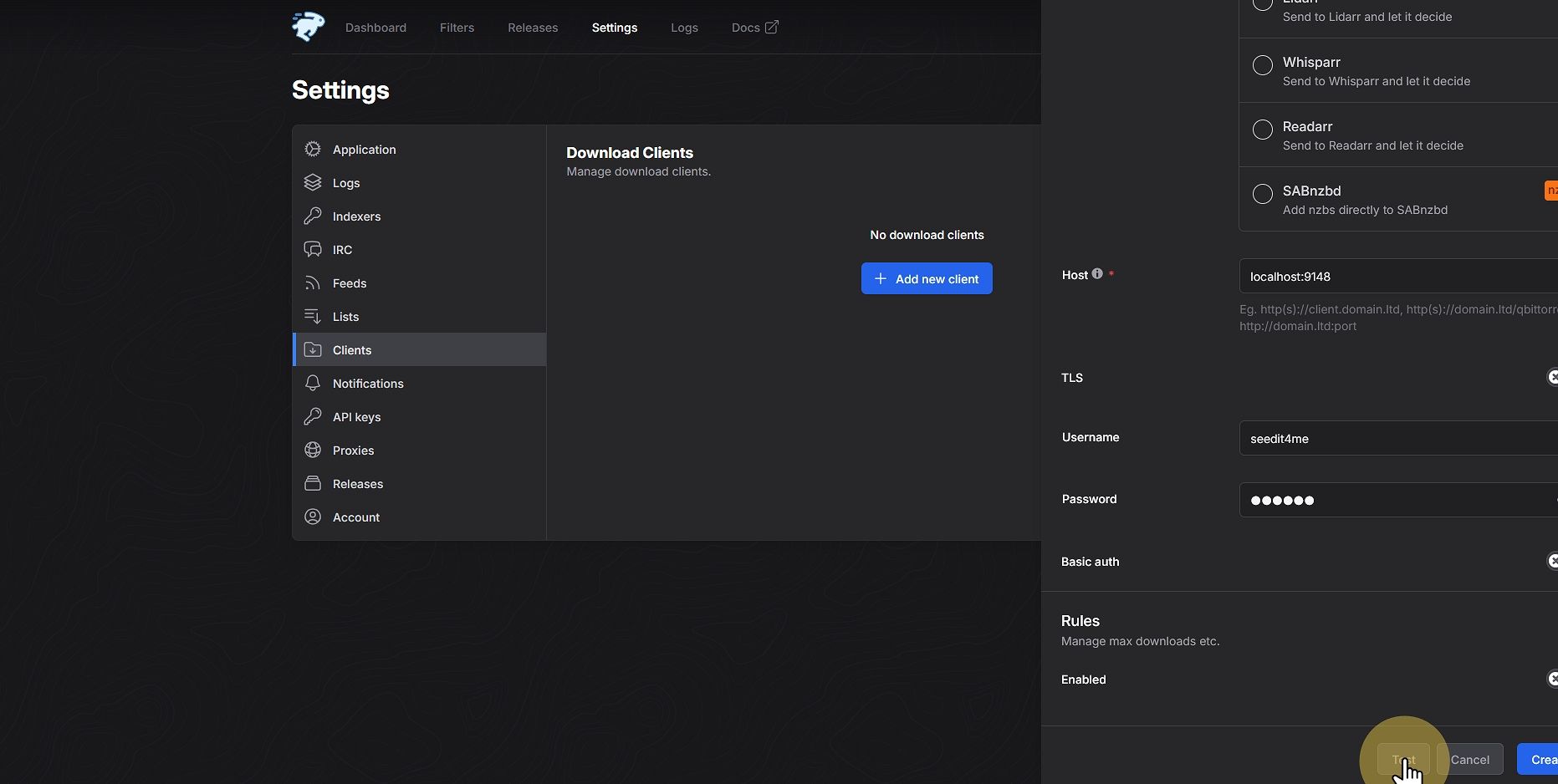Open Indexers settings section
1558x784 pixels.
(420, 216)
